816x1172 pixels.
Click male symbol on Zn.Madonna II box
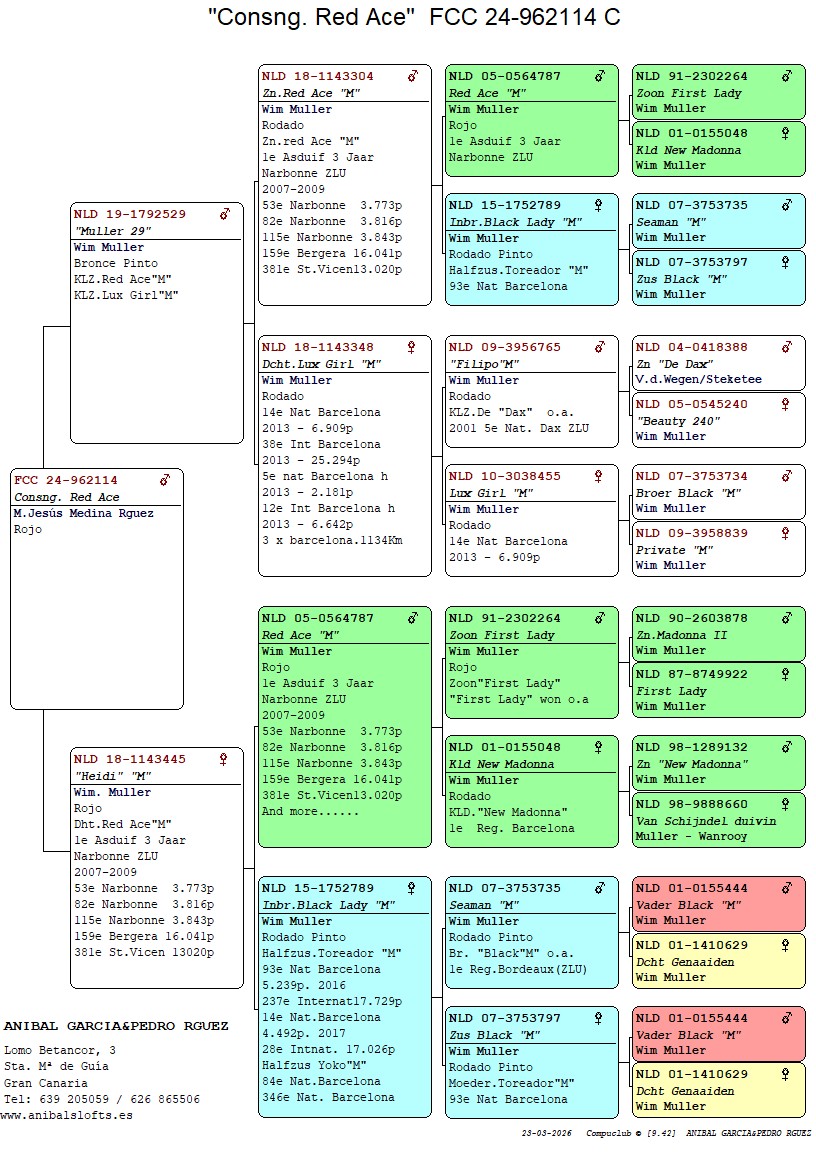[x=786, y=618]
